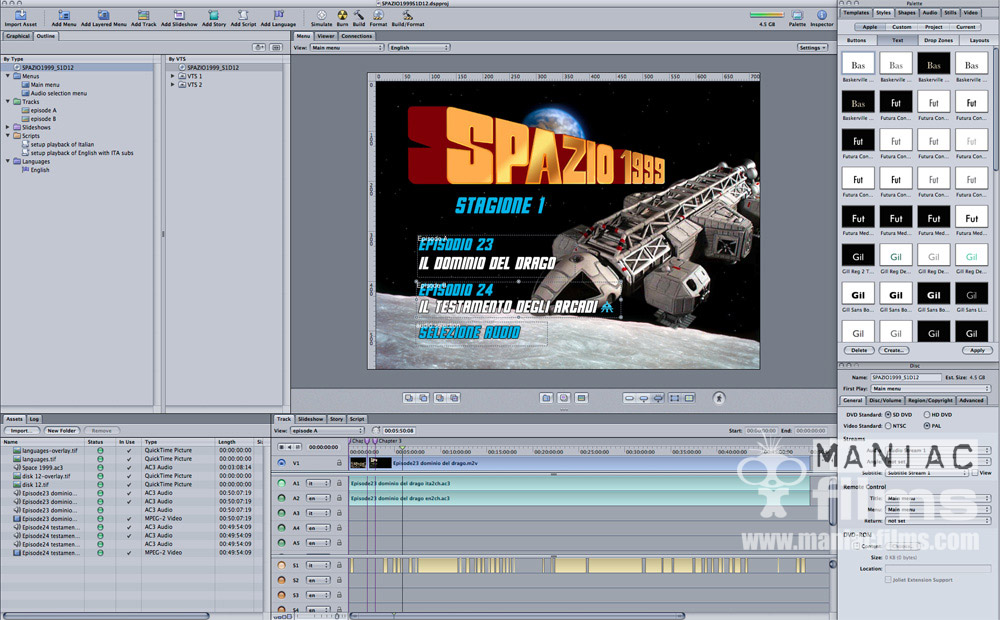Select Audio selection menu in outline
This screenshot has width=1000, height=620.
(59, 93)
